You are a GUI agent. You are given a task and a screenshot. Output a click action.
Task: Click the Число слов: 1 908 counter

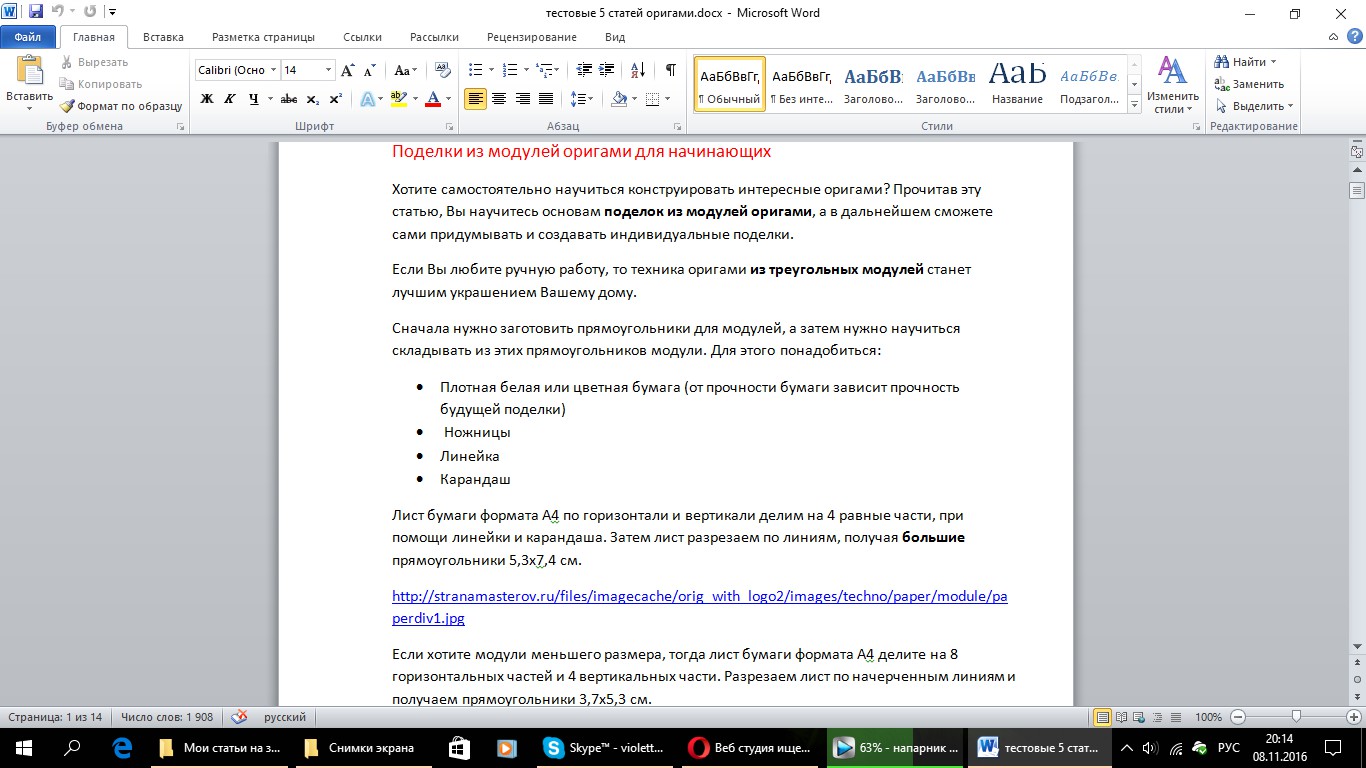pos(167,717)
